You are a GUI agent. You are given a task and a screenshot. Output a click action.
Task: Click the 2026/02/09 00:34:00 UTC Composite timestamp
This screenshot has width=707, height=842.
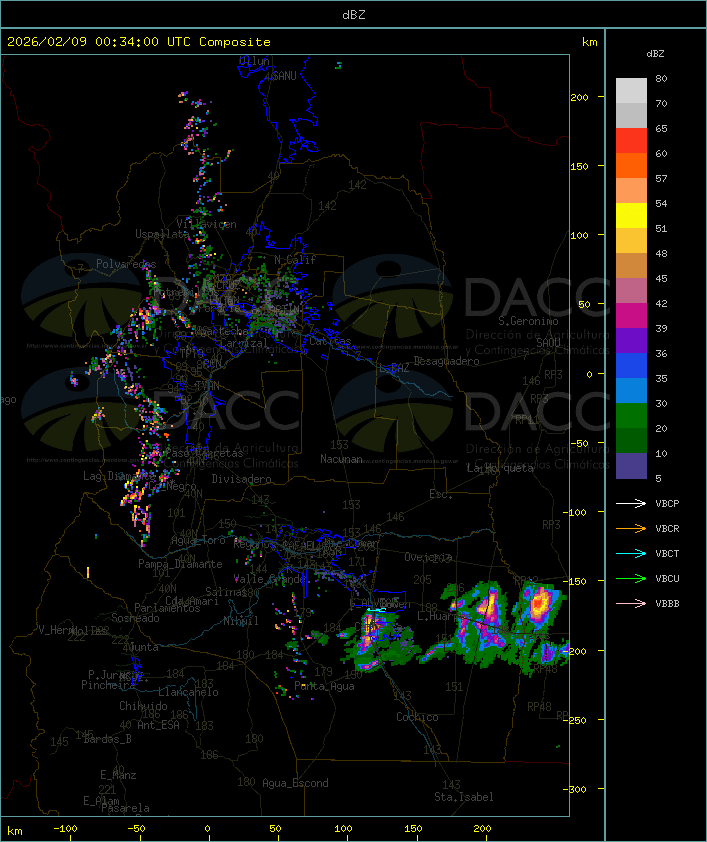click(139, 42)
